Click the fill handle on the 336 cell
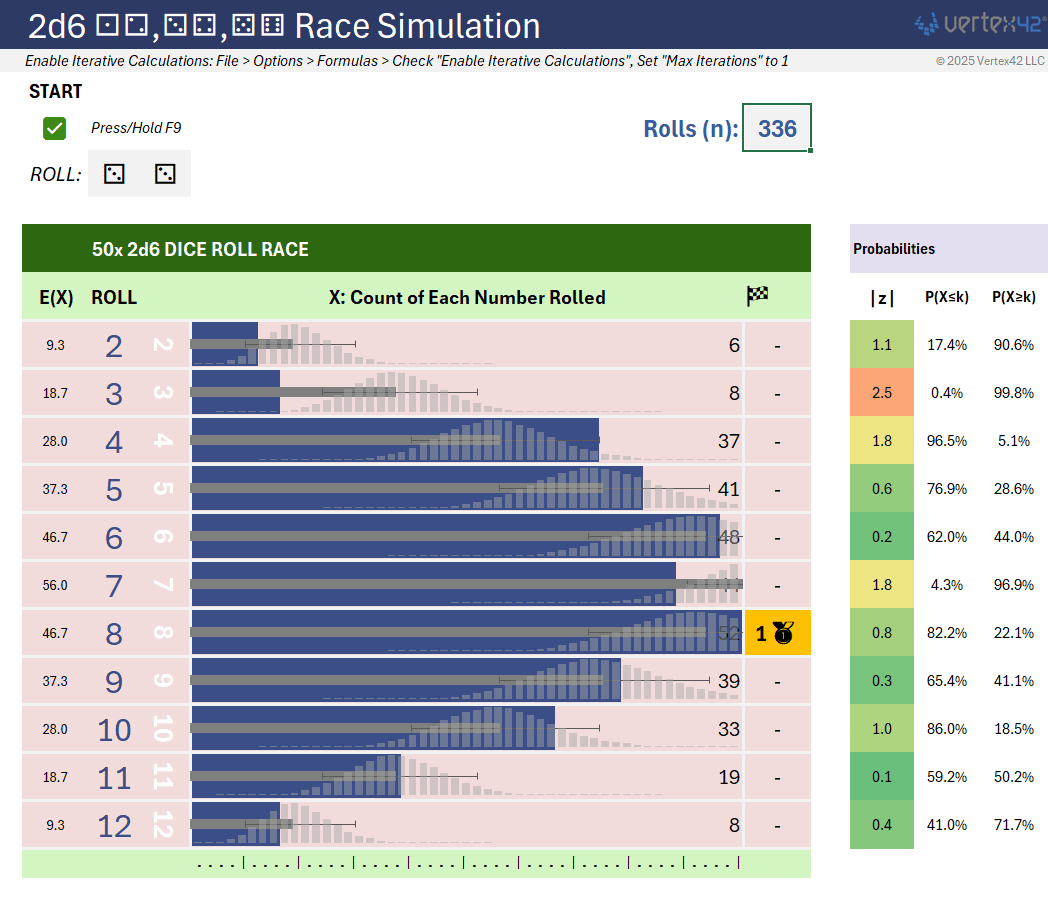This screenshot has width=1048, height=904. tap(810, 151)
